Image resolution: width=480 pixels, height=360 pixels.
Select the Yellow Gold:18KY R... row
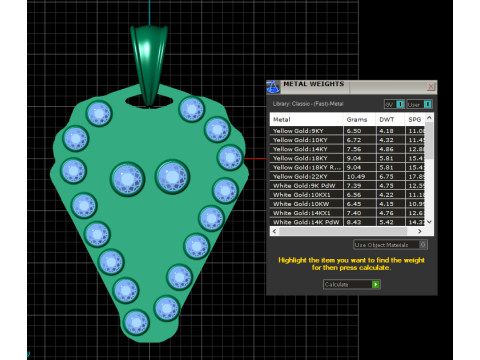click(347, 167)
